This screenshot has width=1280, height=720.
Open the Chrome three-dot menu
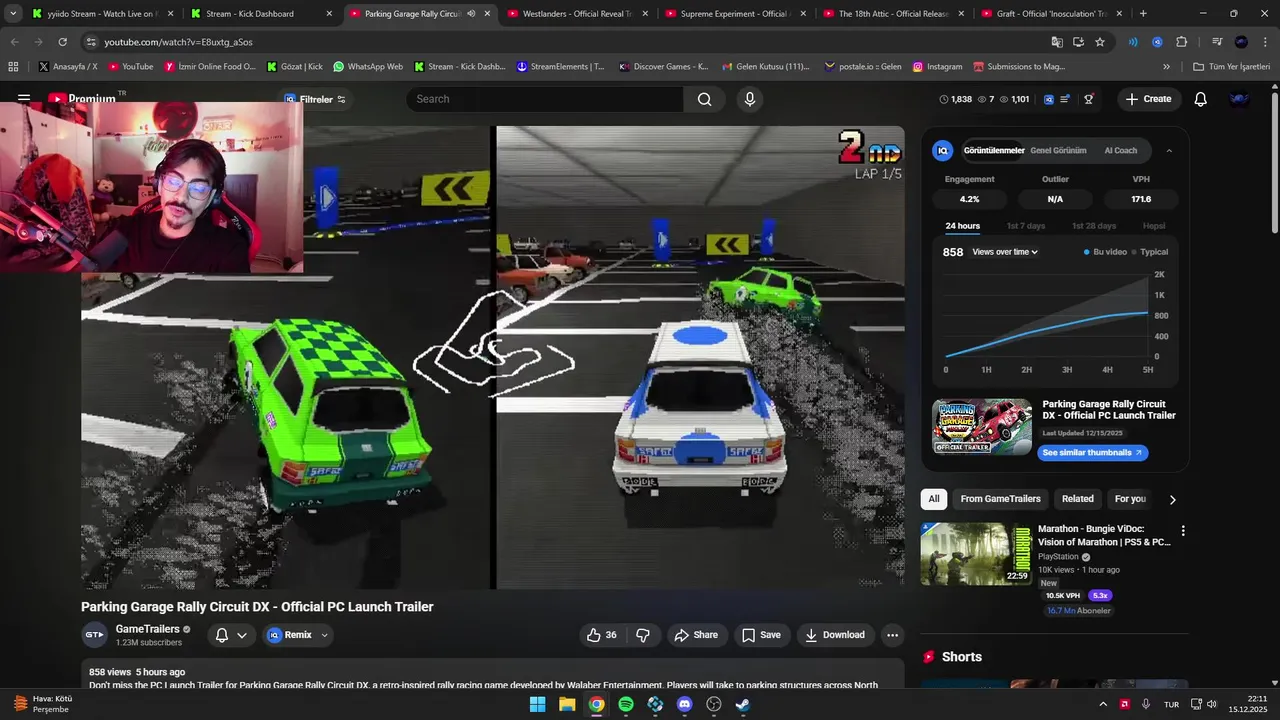1265,42
